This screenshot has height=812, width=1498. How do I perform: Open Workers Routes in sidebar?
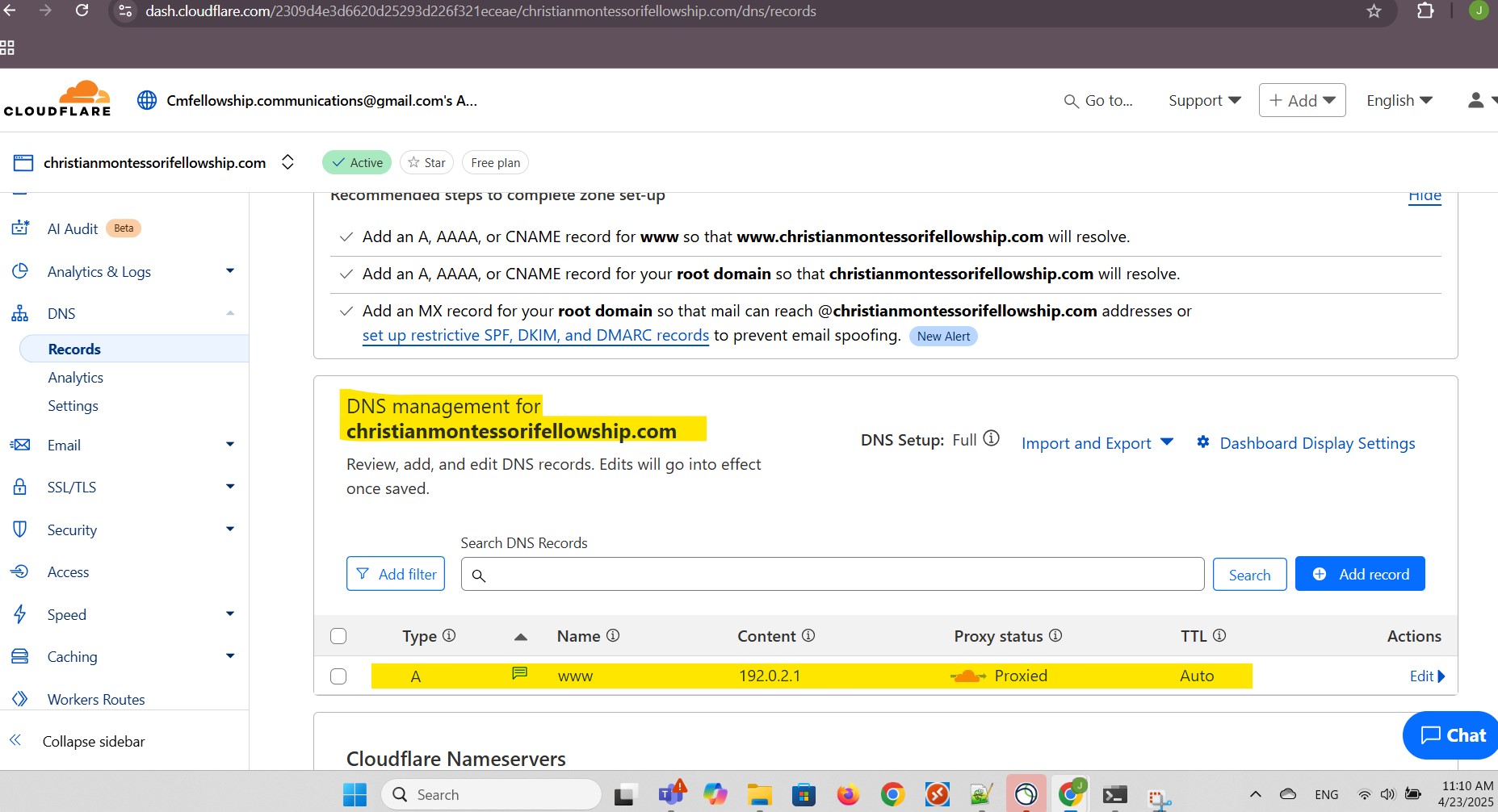point(96,699)
